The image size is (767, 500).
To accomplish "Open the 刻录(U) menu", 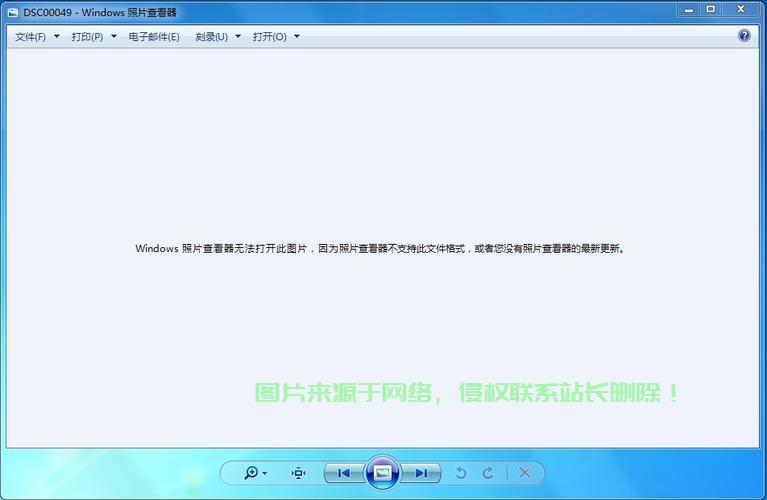I will coord(211,37).
